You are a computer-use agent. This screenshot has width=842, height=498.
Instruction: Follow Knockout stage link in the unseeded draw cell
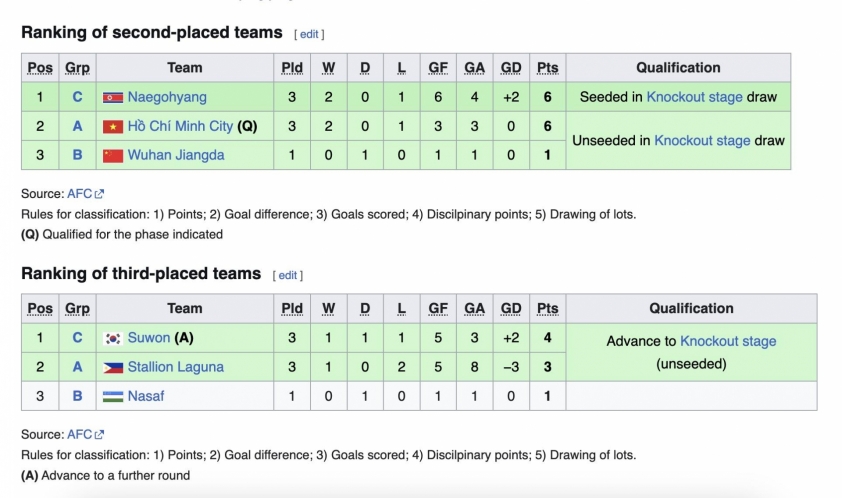pos(702,140)
